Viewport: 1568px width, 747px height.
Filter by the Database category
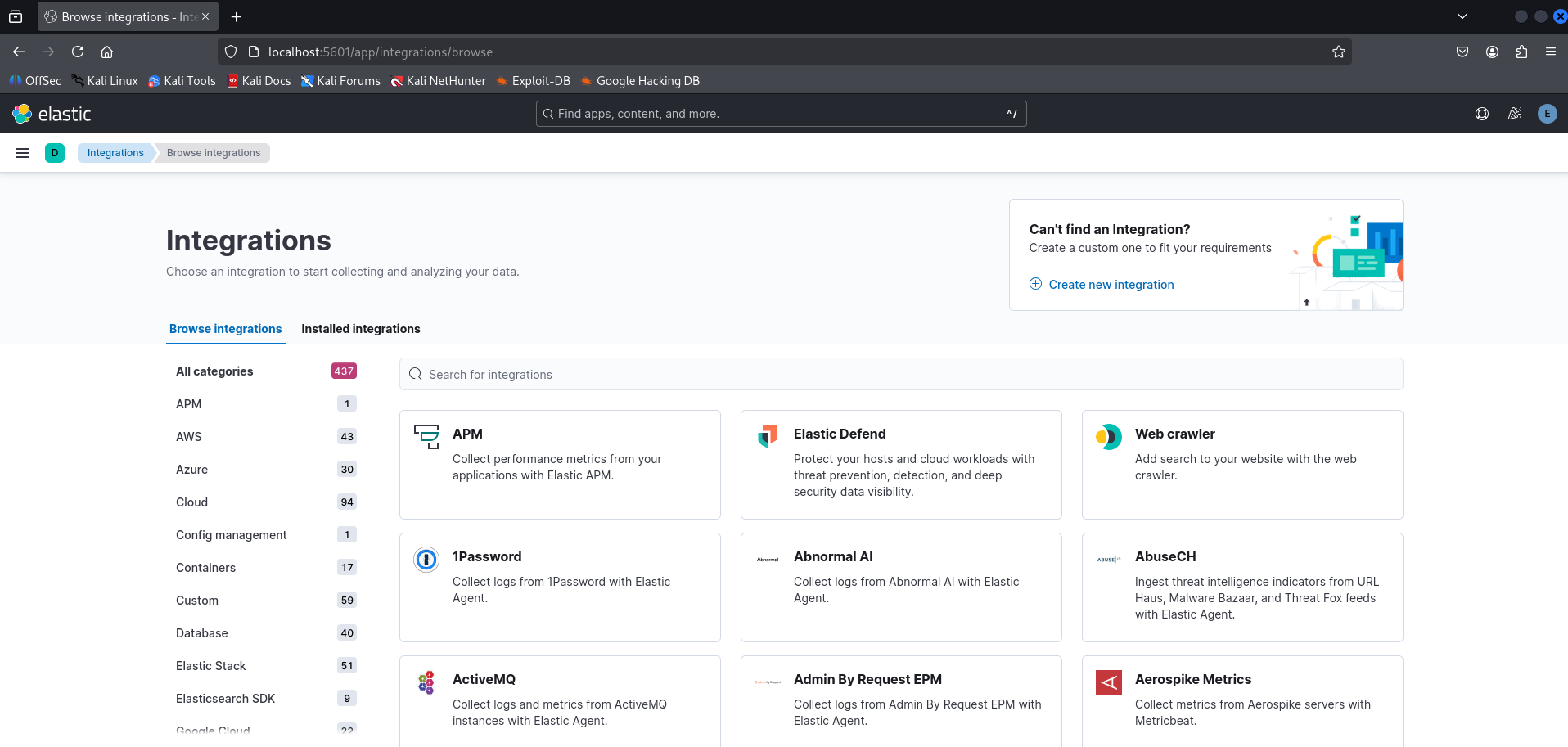(x=266, y=633)
